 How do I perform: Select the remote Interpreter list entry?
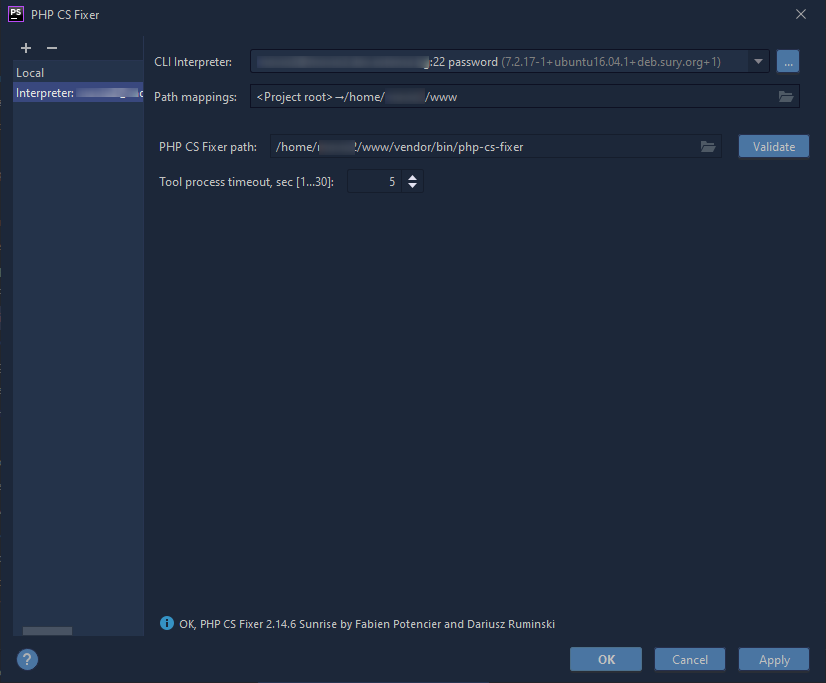tap(78, 93)
